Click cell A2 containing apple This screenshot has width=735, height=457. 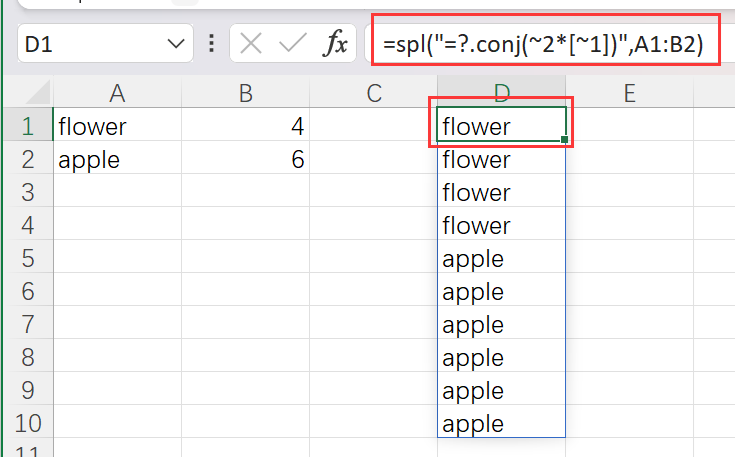(x=117, y=160)
